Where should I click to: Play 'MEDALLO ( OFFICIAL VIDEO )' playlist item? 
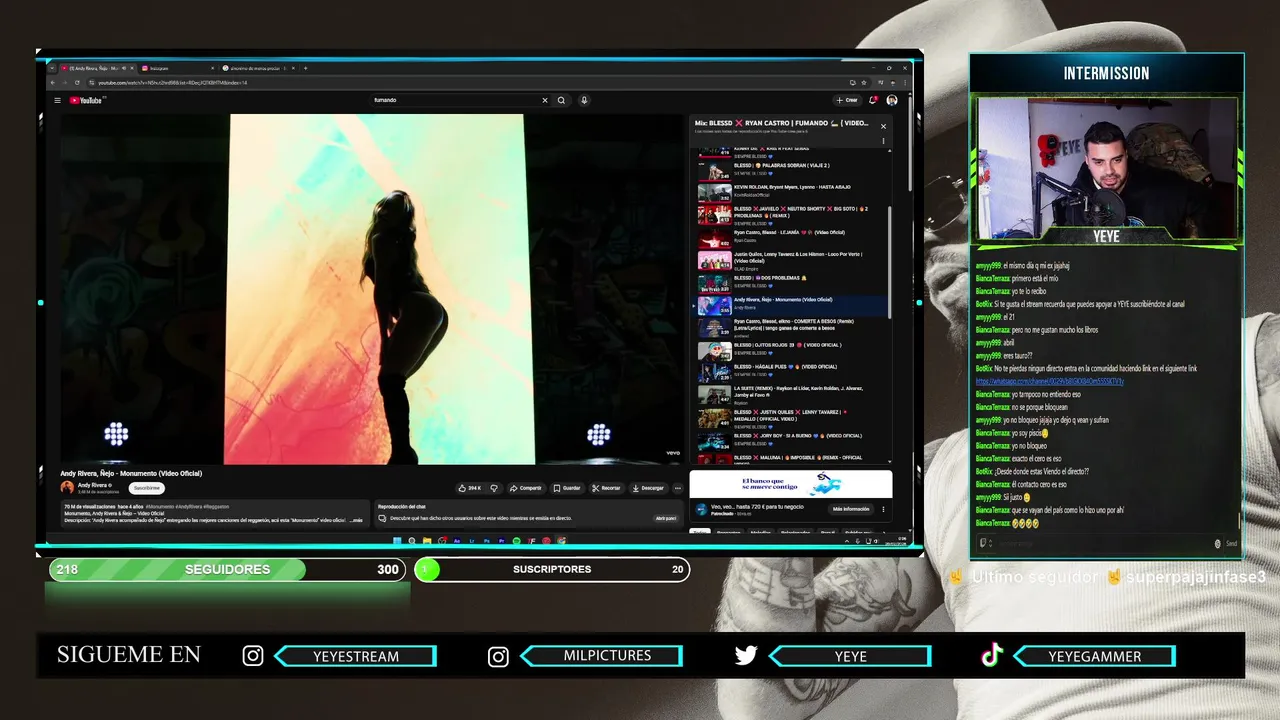[x=790, y=417]
